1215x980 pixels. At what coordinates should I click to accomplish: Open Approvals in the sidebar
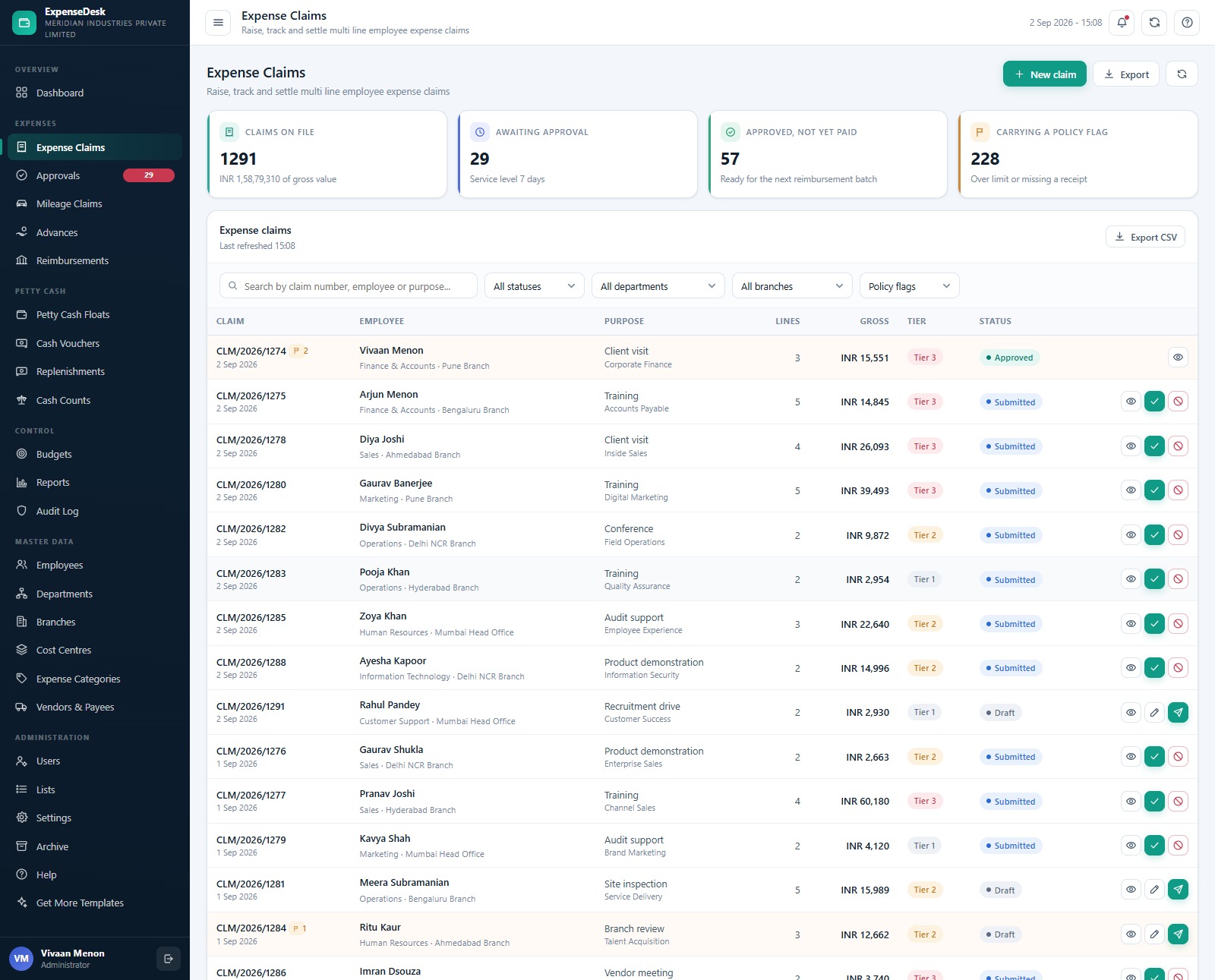point(95,175)
